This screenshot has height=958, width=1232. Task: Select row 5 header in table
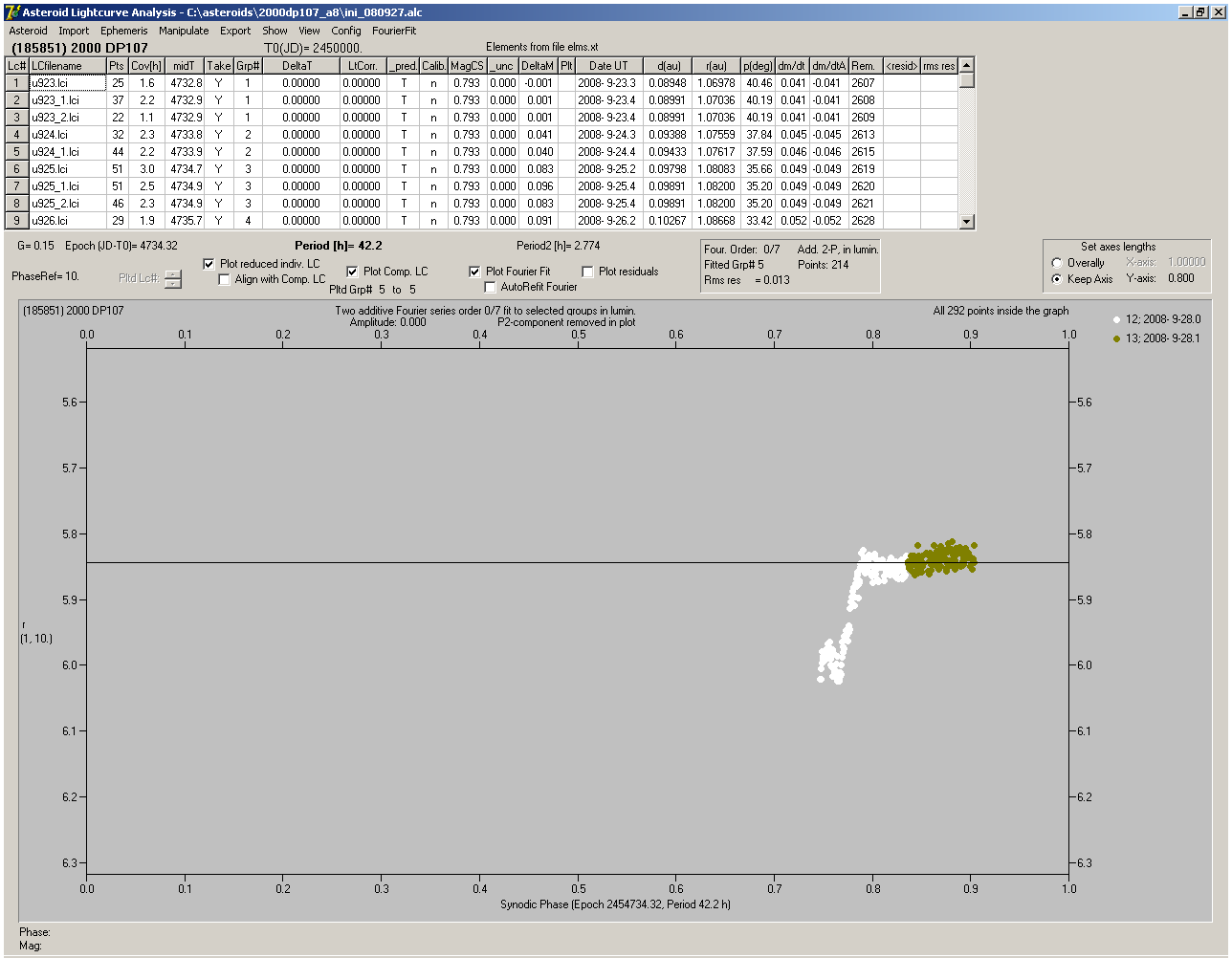[x=17, y=152]
